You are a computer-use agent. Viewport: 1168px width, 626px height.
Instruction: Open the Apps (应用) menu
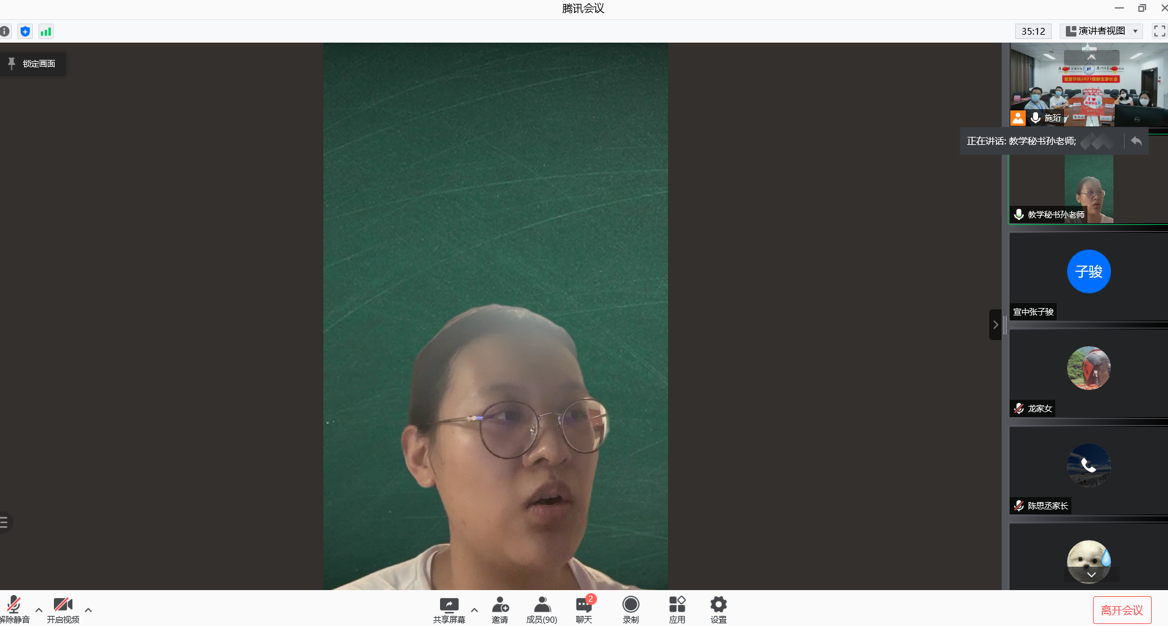677,608
